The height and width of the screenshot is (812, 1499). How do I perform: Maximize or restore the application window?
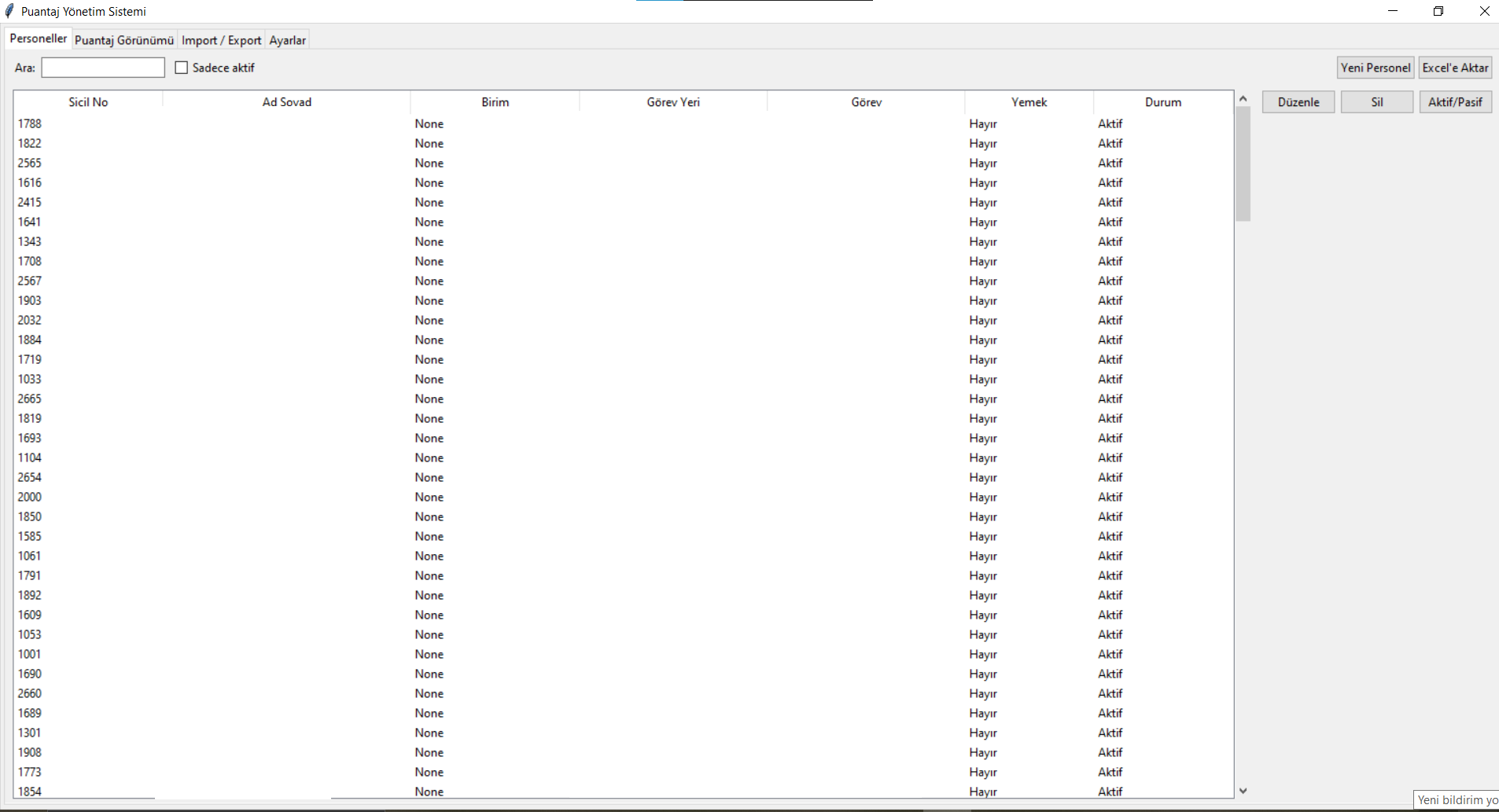point(1438,11)
